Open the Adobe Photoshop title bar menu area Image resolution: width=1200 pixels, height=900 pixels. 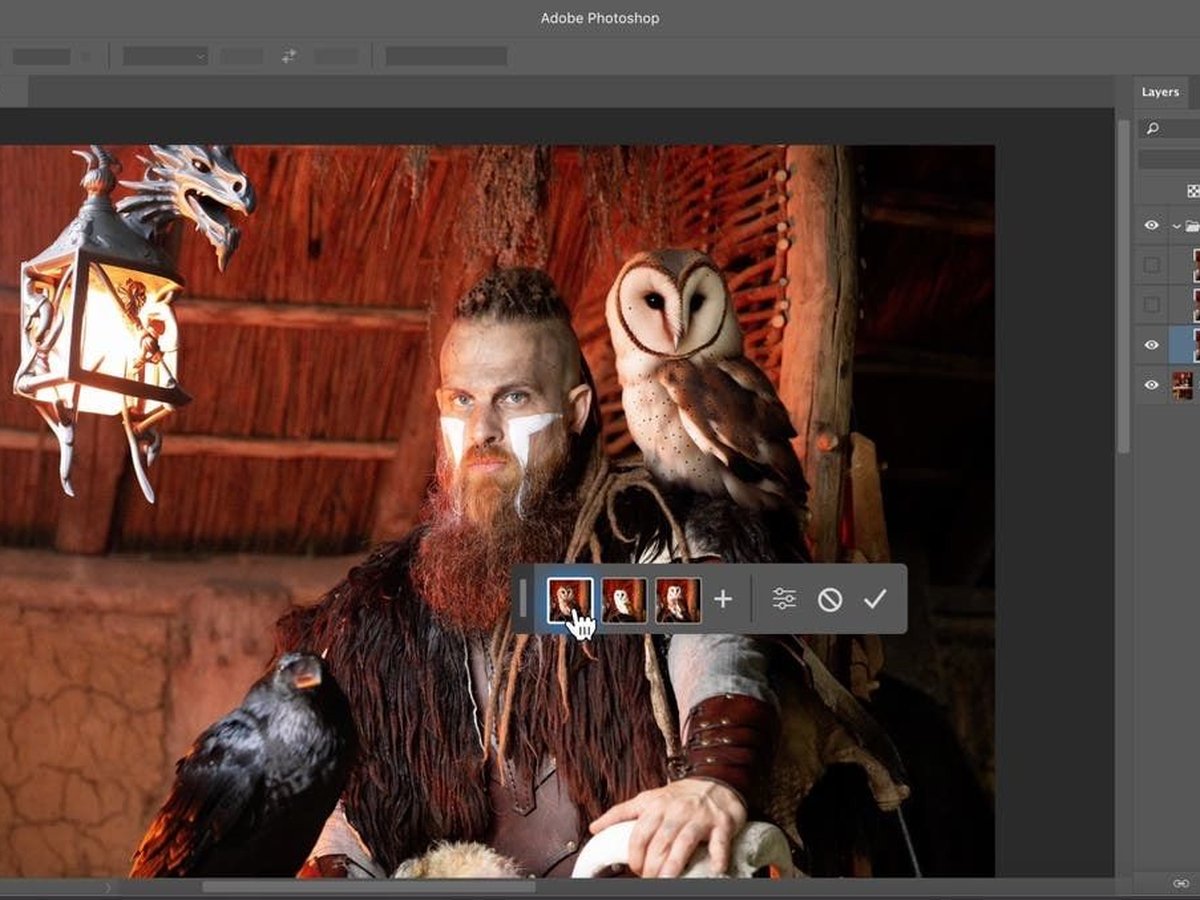(x=600, y=18)
